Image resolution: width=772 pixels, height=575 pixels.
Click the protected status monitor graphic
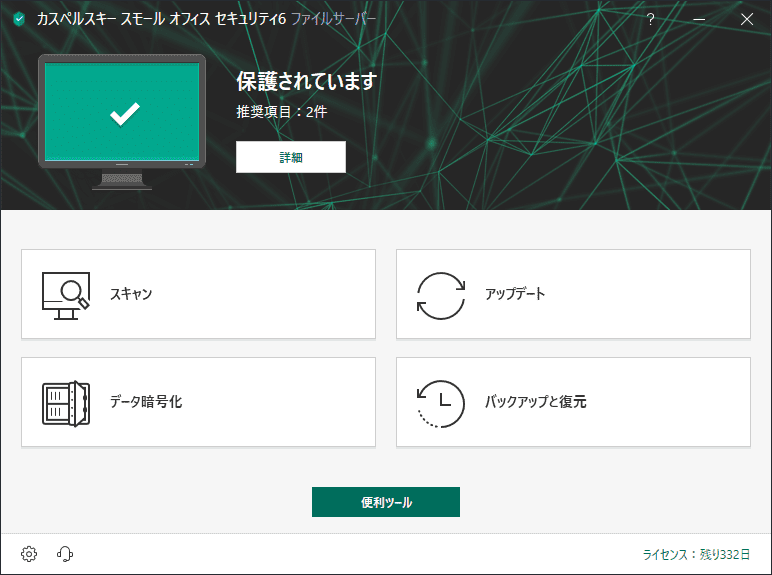[x=122, y=122]
